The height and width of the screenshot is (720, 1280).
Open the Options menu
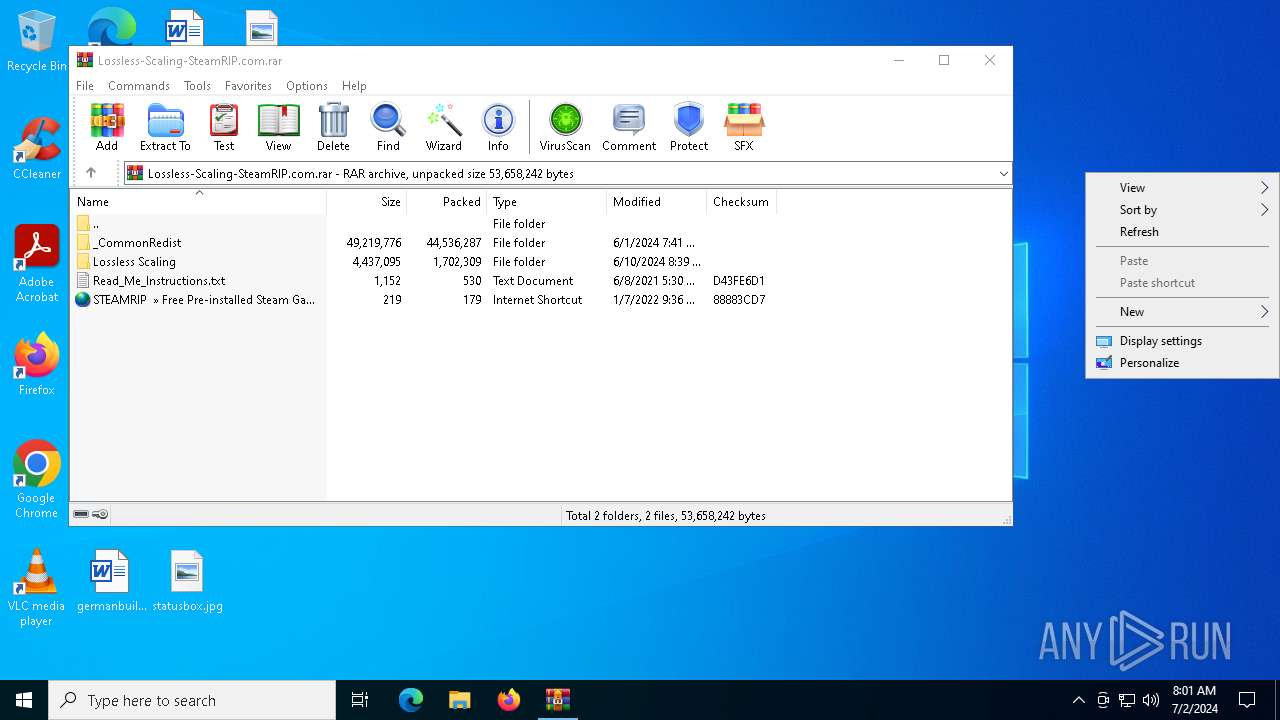coord(306,86)
